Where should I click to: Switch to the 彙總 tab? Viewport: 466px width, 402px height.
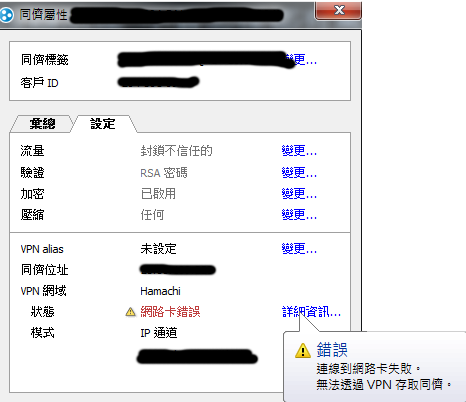coord(42,124)
